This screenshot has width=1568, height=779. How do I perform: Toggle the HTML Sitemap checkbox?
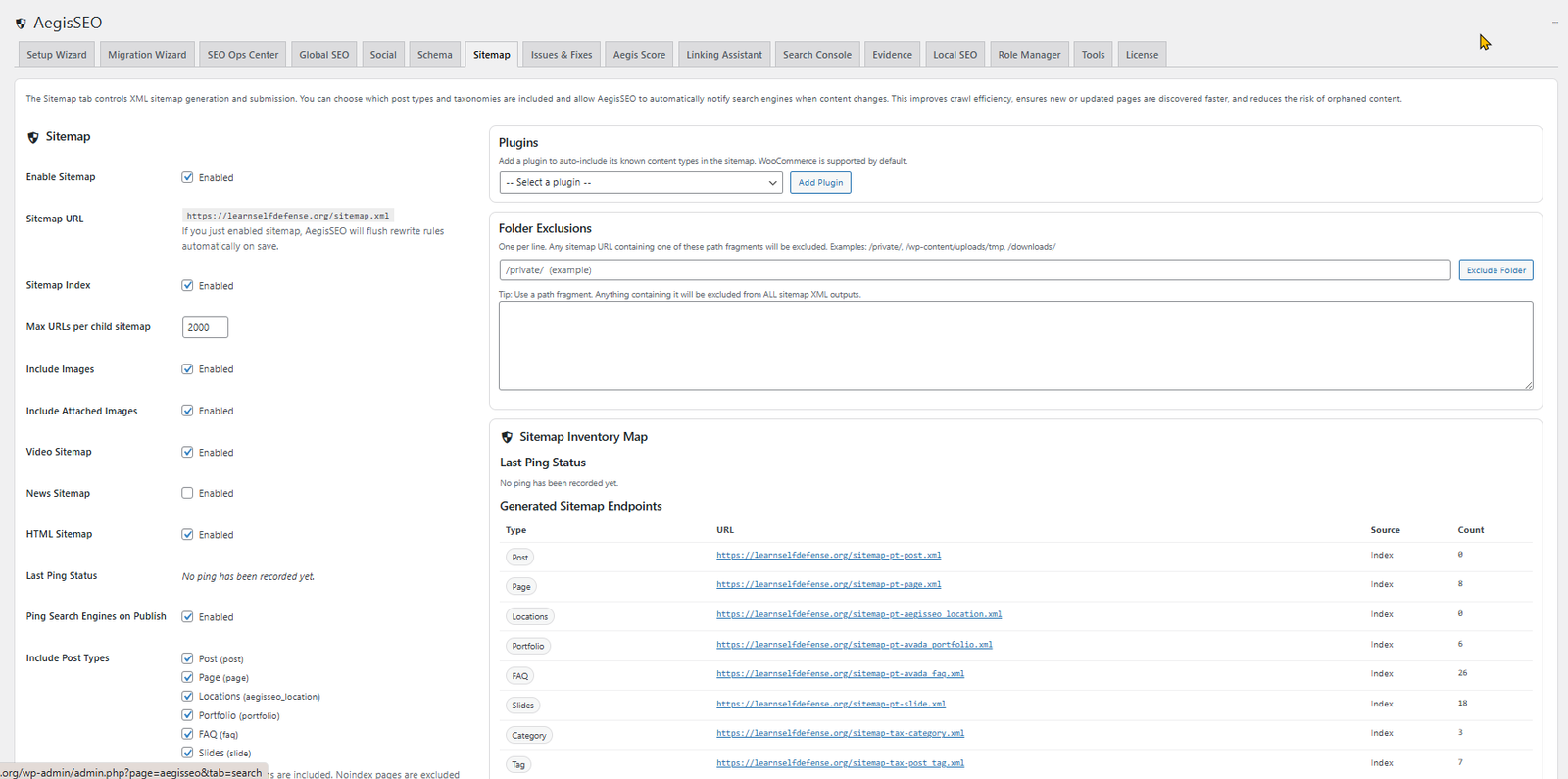click(187, 534)
